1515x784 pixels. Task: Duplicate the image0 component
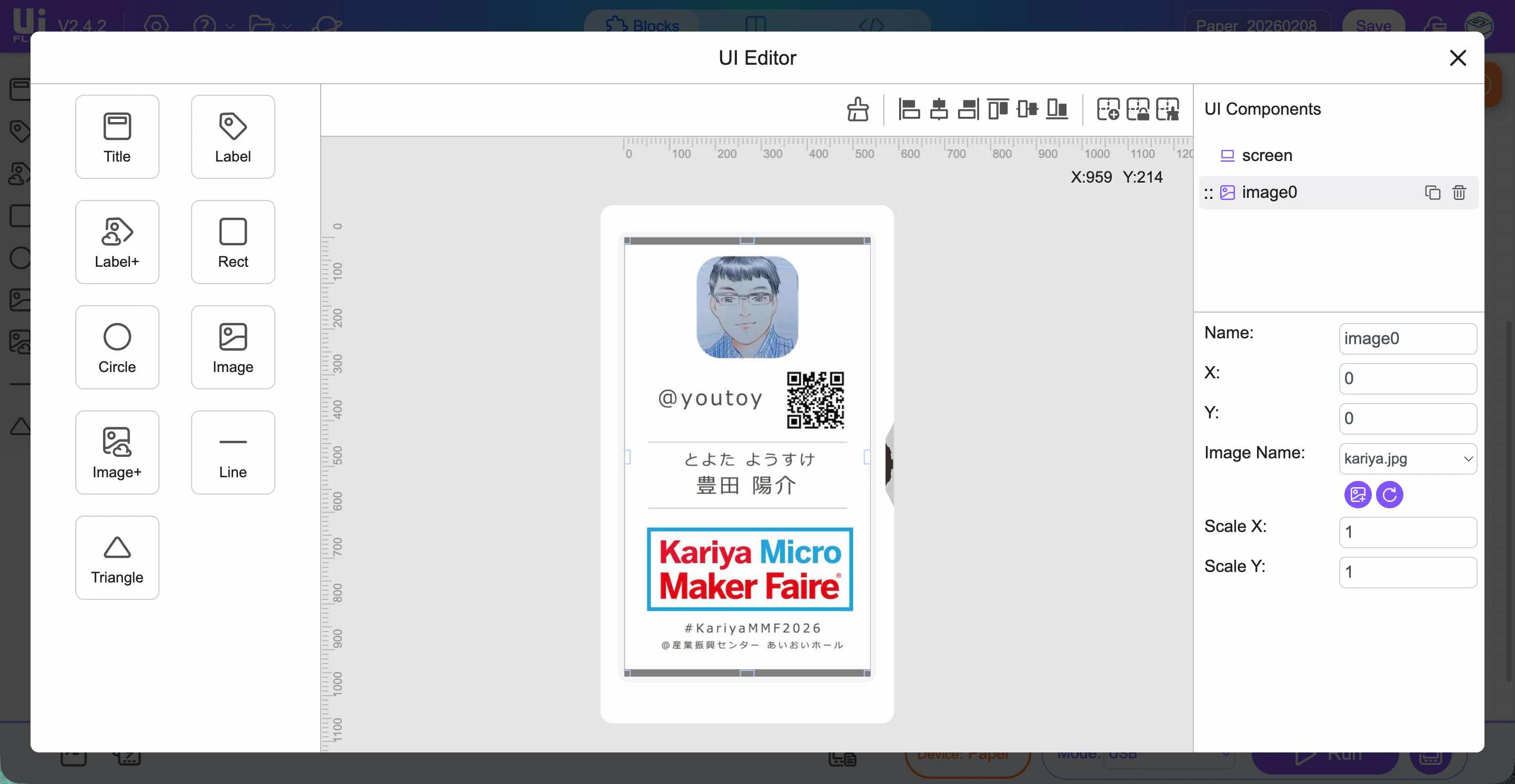pyautogui.click(x=1433, y=193)
